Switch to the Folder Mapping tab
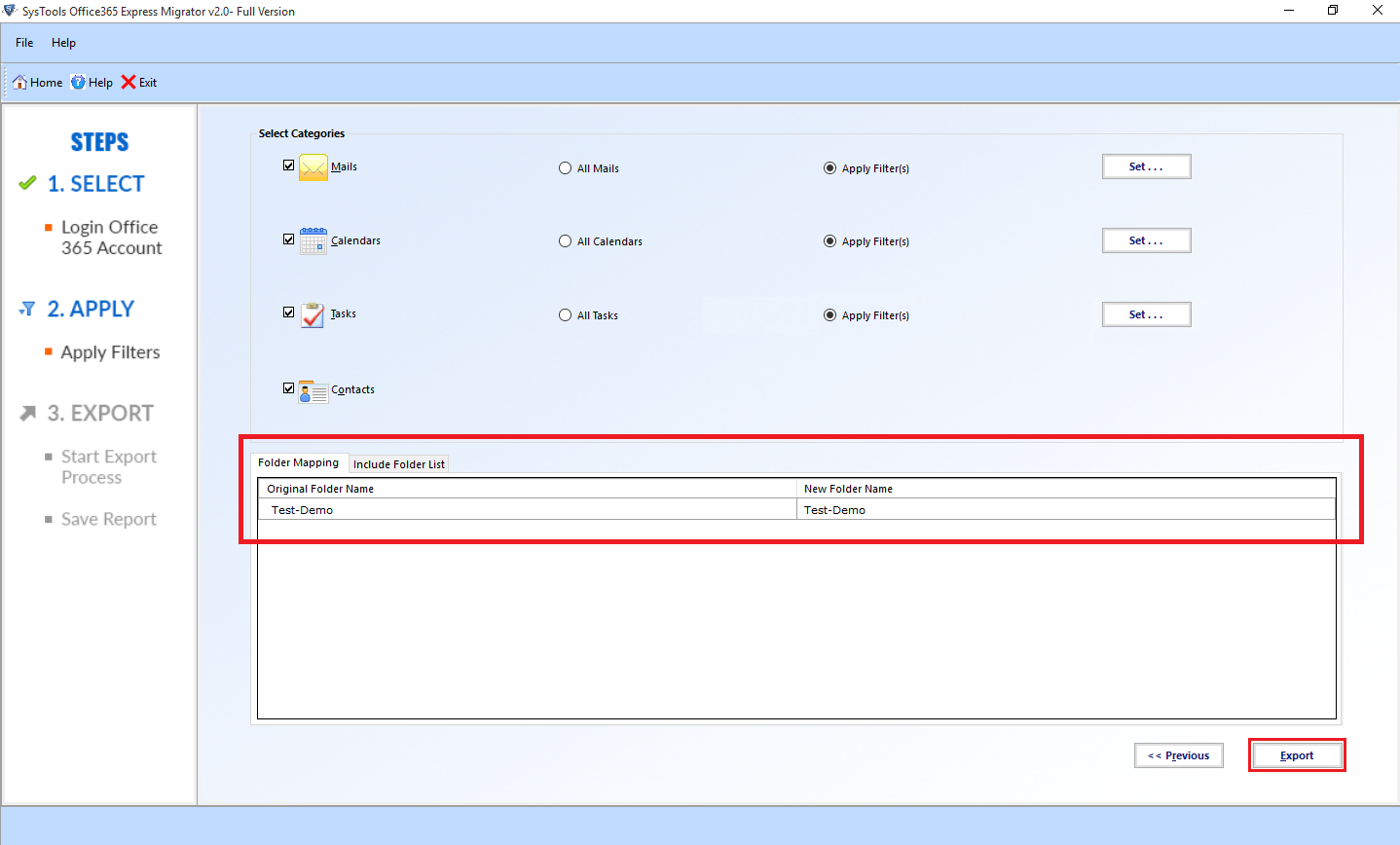Screen dimensions: 1400x845 point(299,462)
